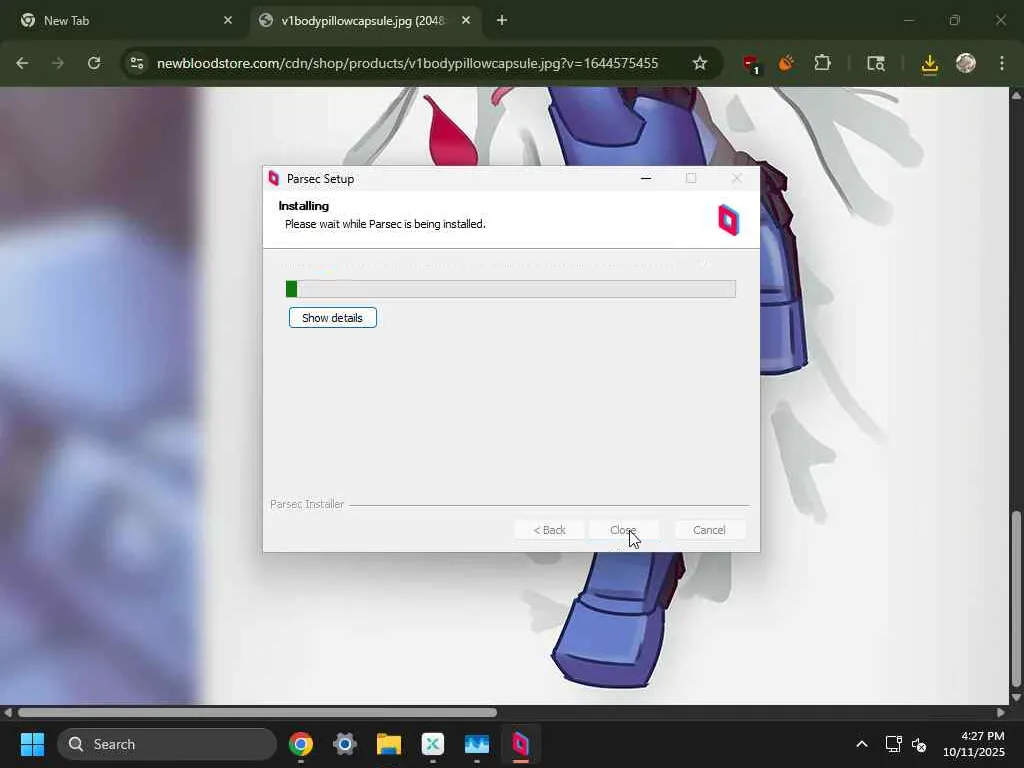
Task: Click the greyed-out Back button
Action: click(x=549, y=530)
